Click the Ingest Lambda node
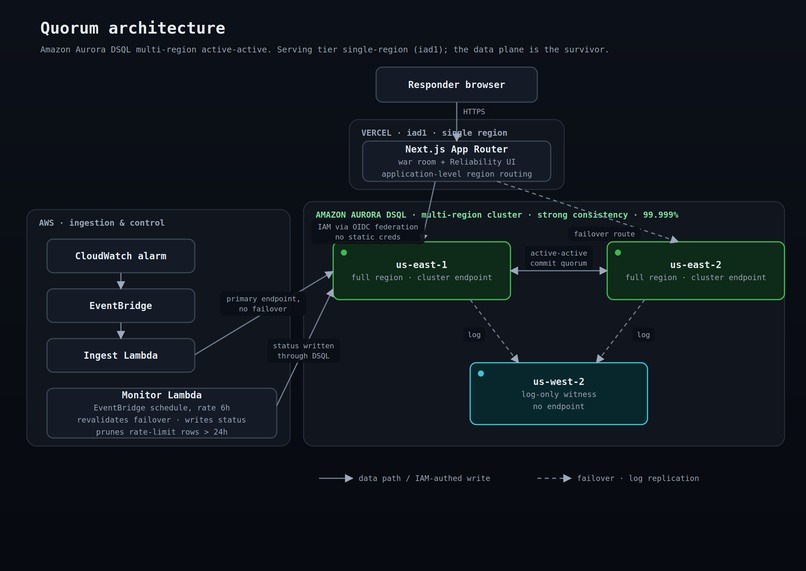The image size is (806, 571). click(x=121, y=355)
